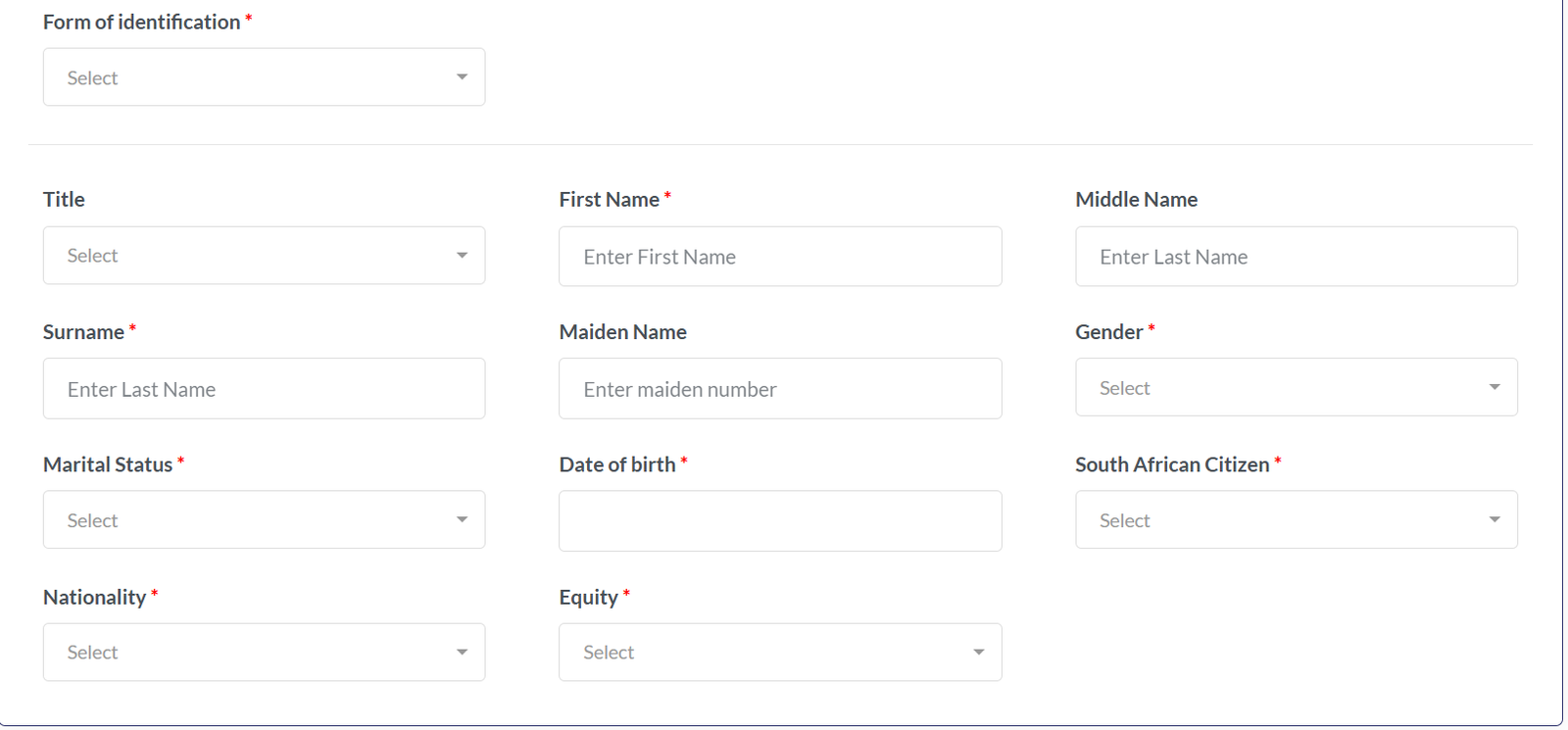Focus the Maiden Name input field
Screen dimensions: 1568x730
780,389
